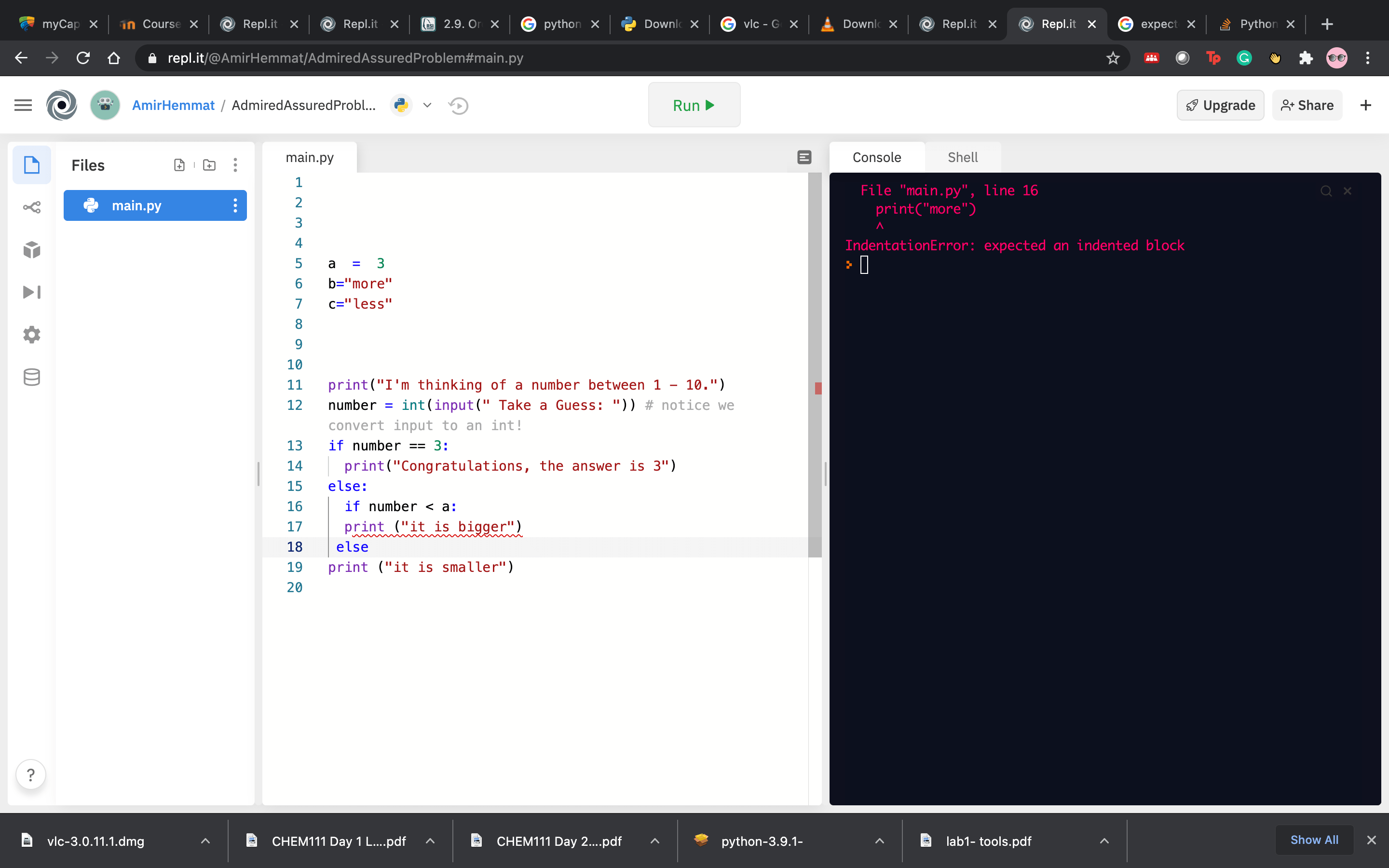This screenshot has width=1389, height=868.
Task: Open main.py file options menu
Action: [235, 205]
